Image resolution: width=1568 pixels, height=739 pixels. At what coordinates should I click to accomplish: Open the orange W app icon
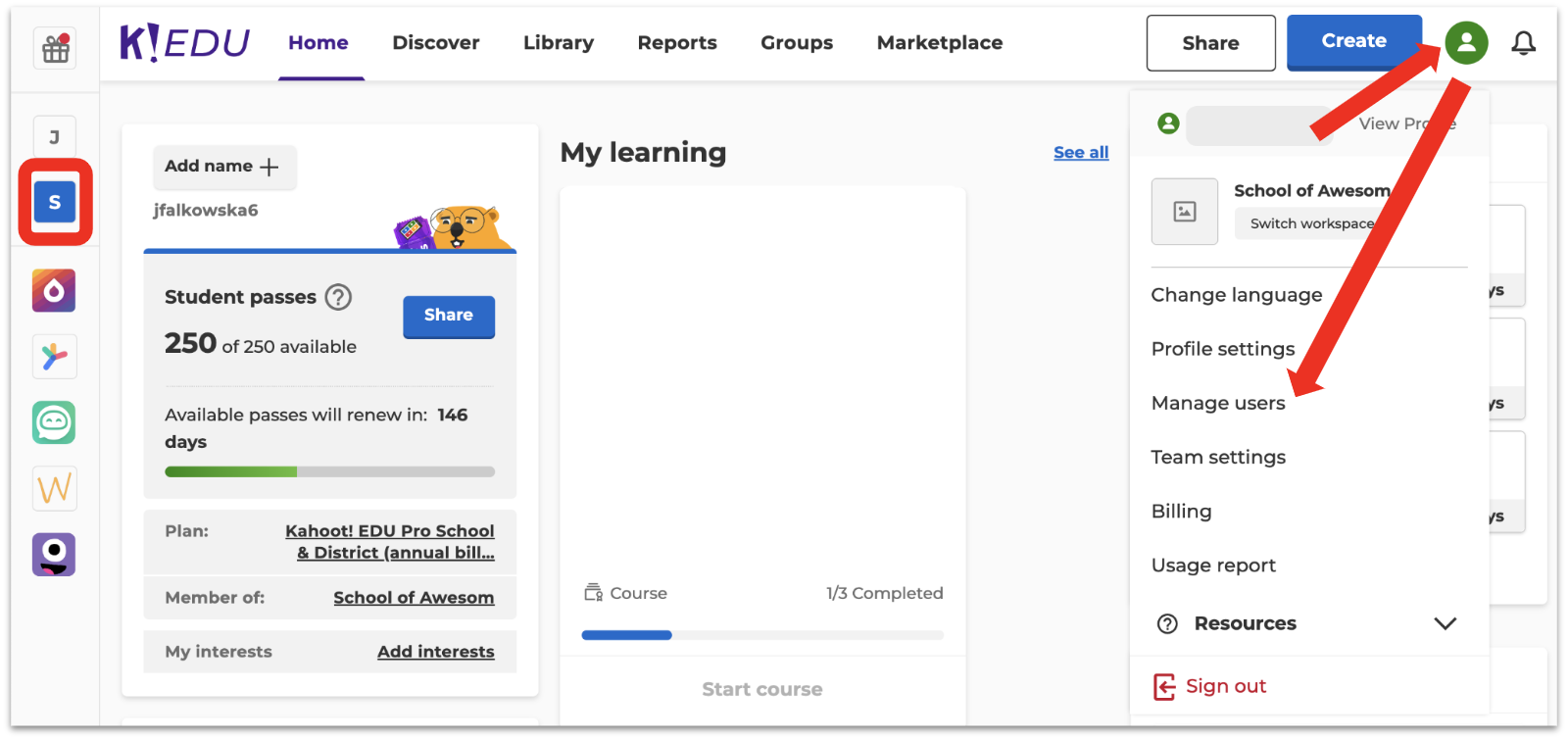54,488
